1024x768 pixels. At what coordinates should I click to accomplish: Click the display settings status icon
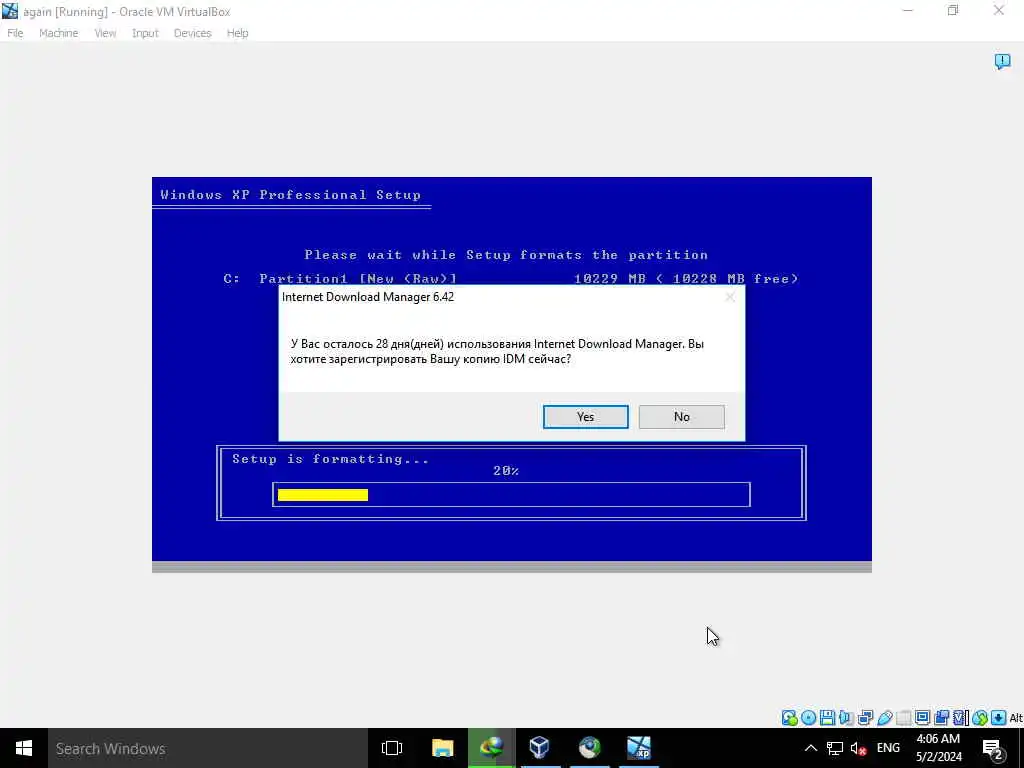[x=922, y=718]
